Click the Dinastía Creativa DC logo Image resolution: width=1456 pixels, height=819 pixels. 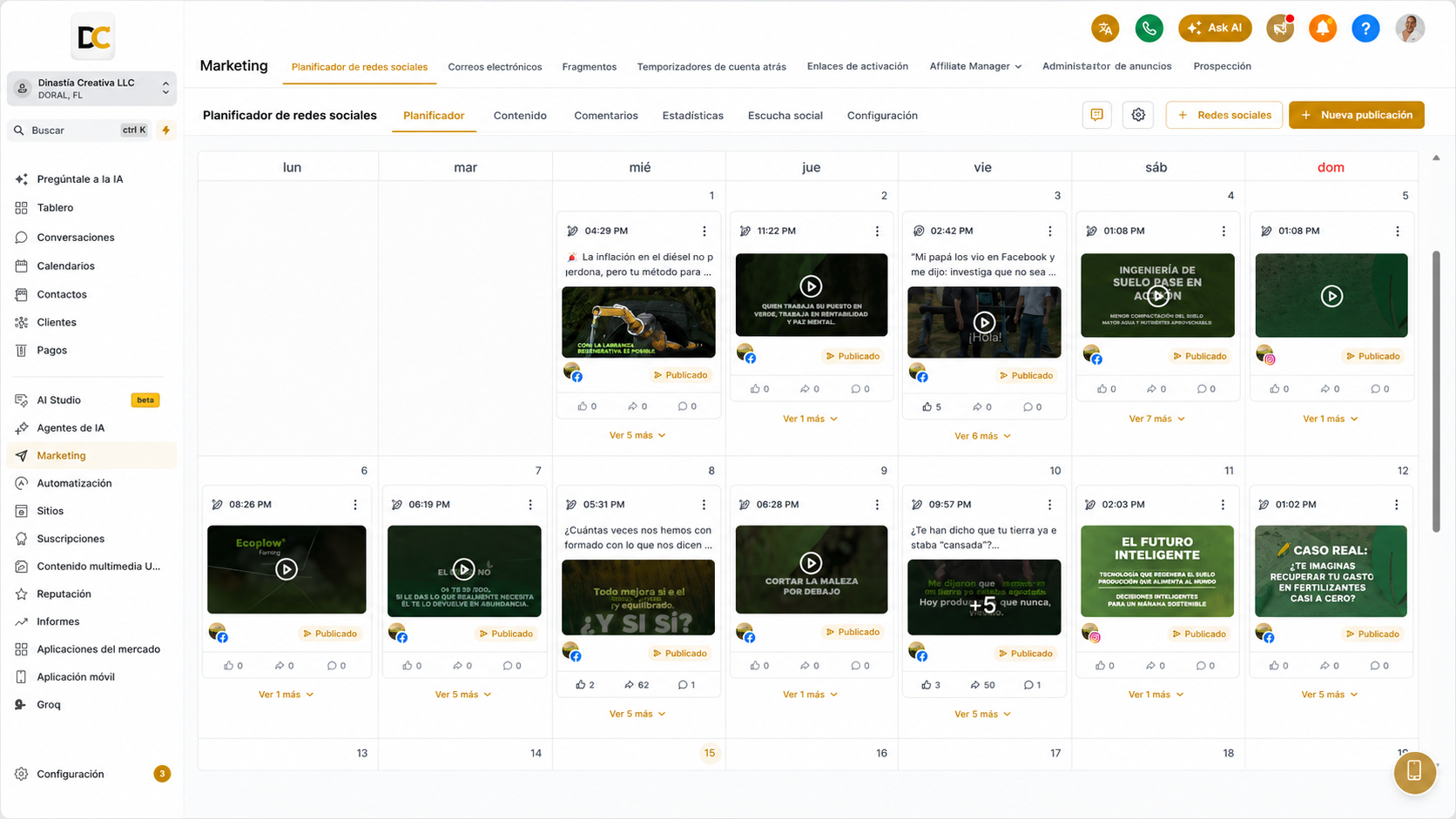click(x=93, y=37)
